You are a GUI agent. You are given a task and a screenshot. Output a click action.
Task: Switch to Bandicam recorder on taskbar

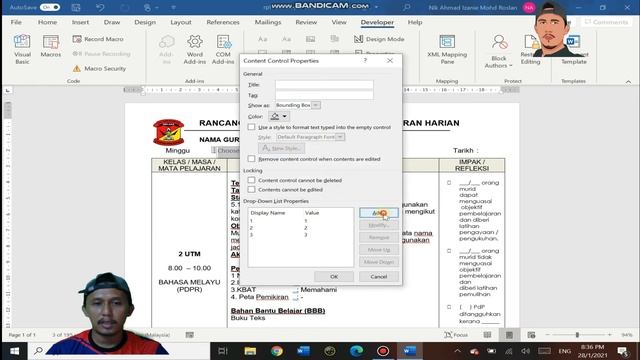click(383, 351)
